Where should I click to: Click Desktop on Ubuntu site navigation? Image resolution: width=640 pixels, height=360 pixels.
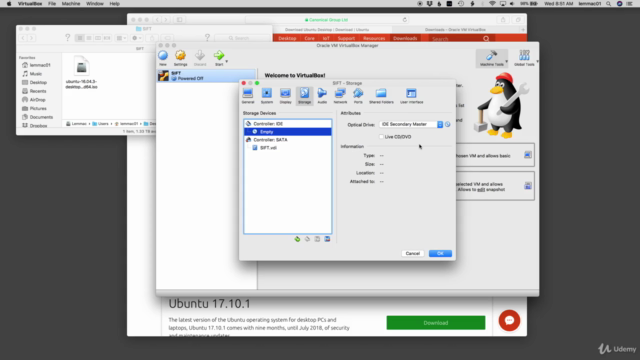pyautogui.click(x=287, y=38)
